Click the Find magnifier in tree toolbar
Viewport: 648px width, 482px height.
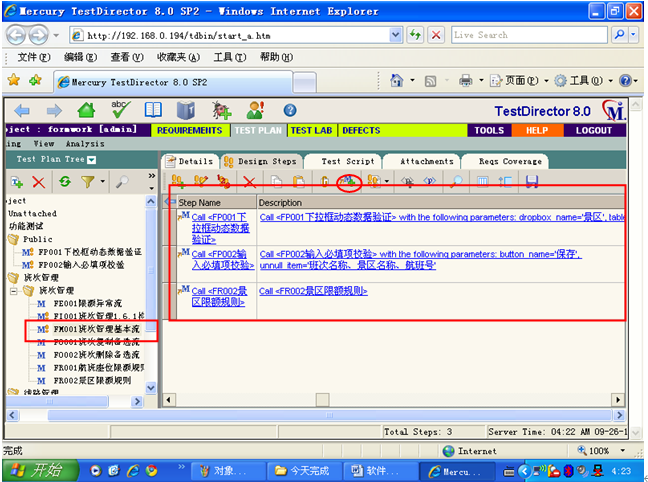[122, 181]
